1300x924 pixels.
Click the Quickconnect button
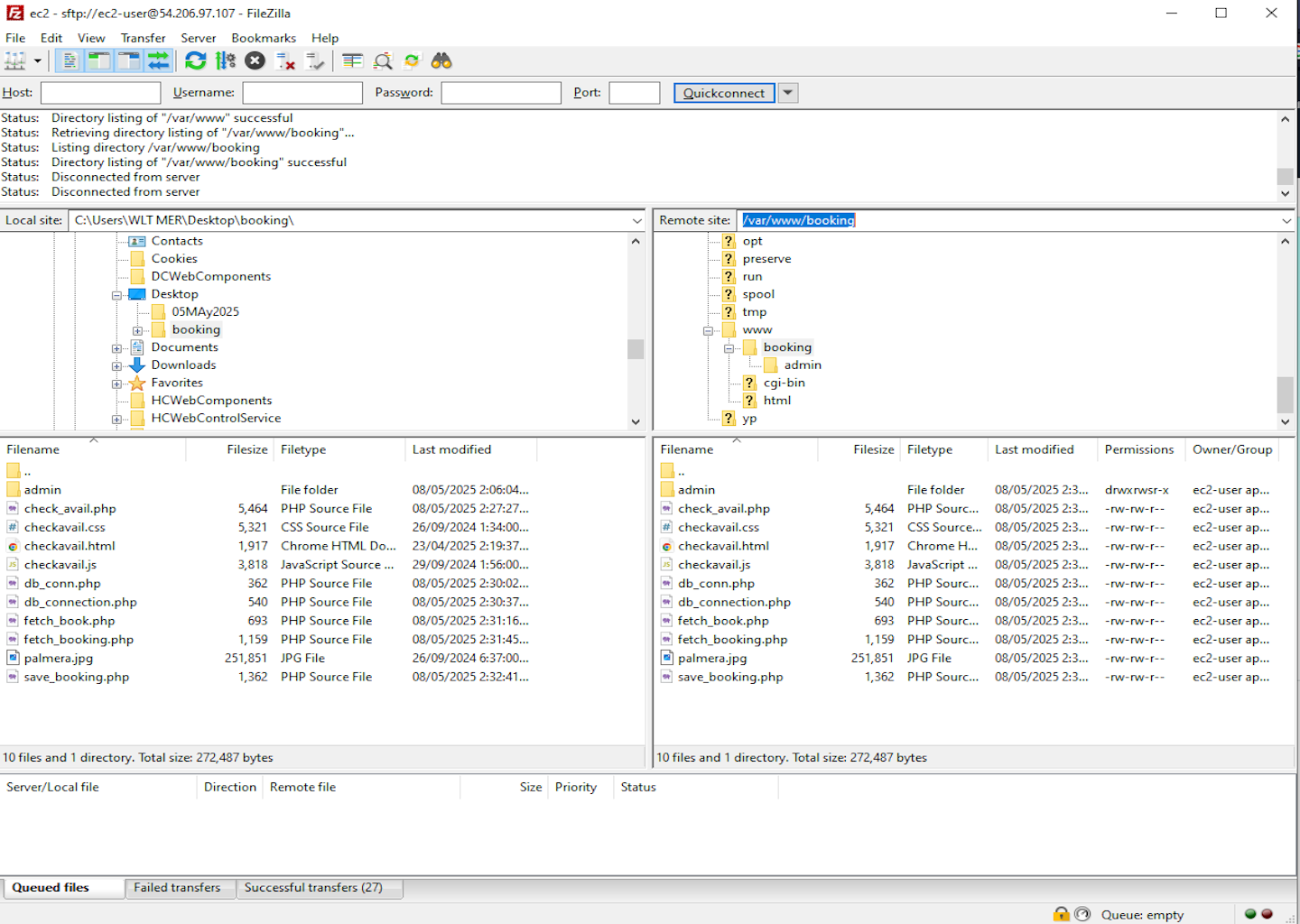(724, 93)
